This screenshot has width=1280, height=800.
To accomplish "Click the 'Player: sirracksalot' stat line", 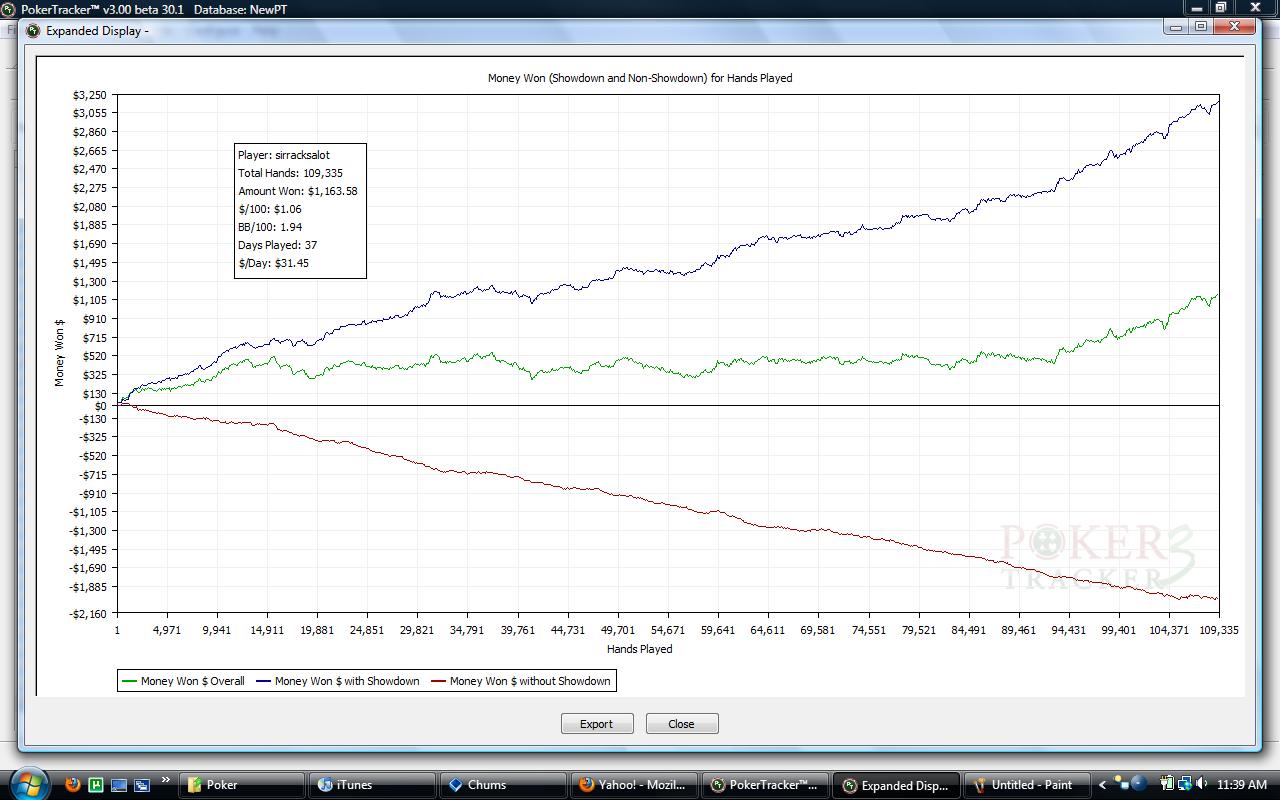I will pyautogui.click(x=284, y=155).
